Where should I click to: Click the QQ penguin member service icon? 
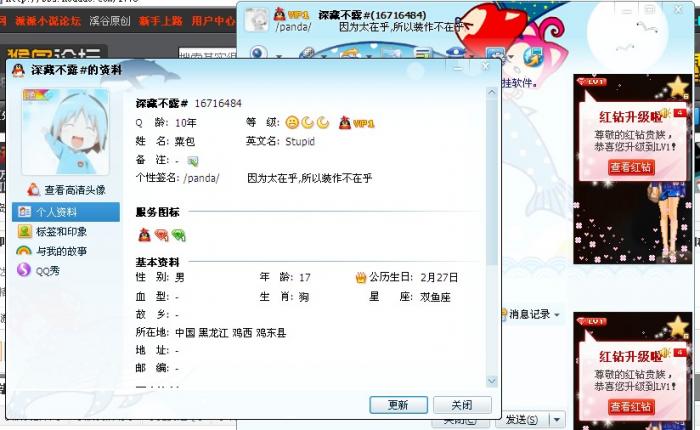point(144,234)
